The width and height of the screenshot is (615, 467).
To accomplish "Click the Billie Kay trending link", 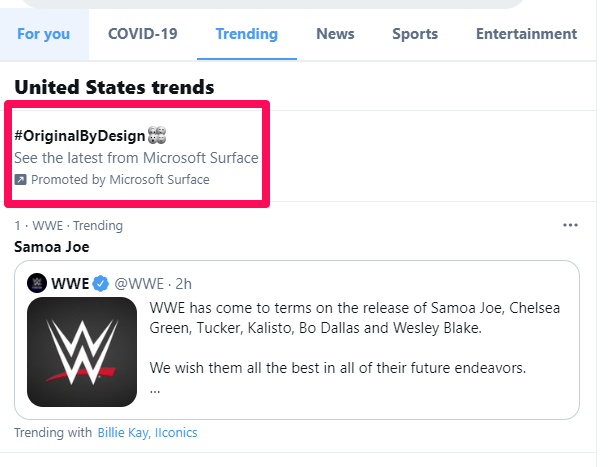I will (124, 432).
